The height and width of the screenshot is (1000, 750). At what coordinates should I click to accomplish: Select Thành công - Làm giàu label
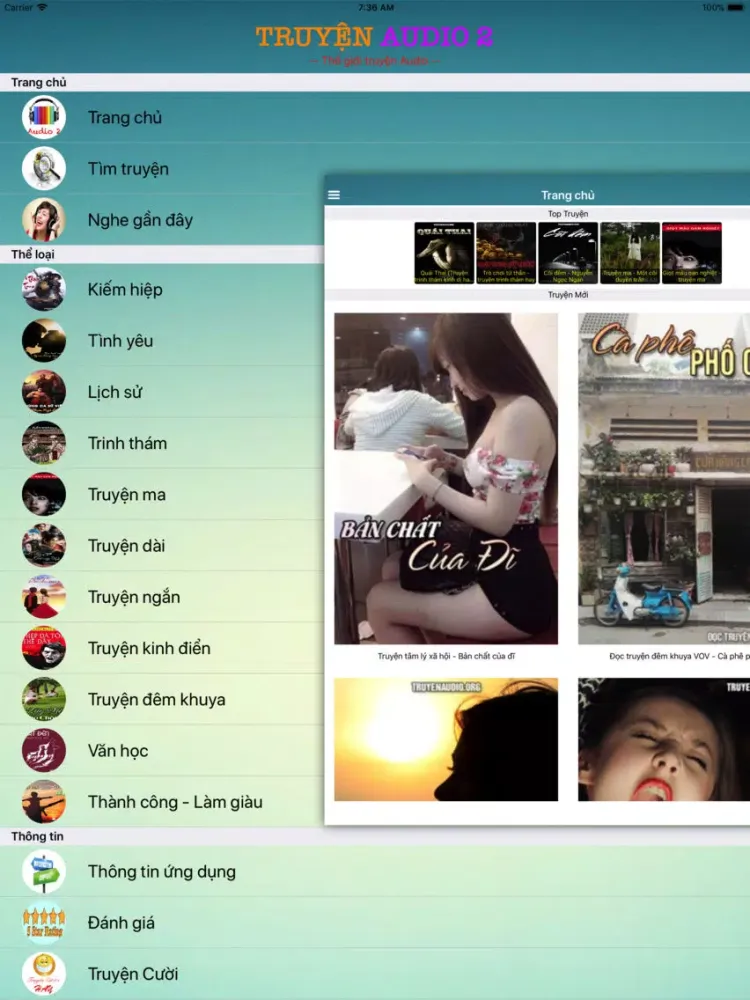click(175, 802)
